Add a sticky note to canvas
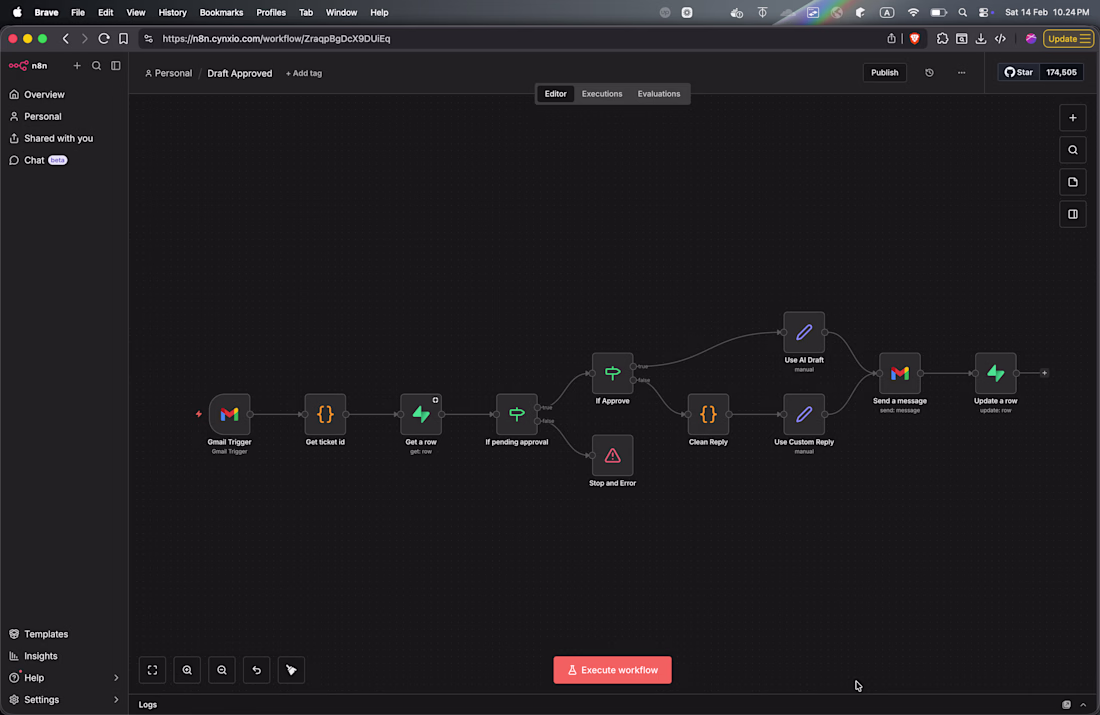 [1073, 182]
